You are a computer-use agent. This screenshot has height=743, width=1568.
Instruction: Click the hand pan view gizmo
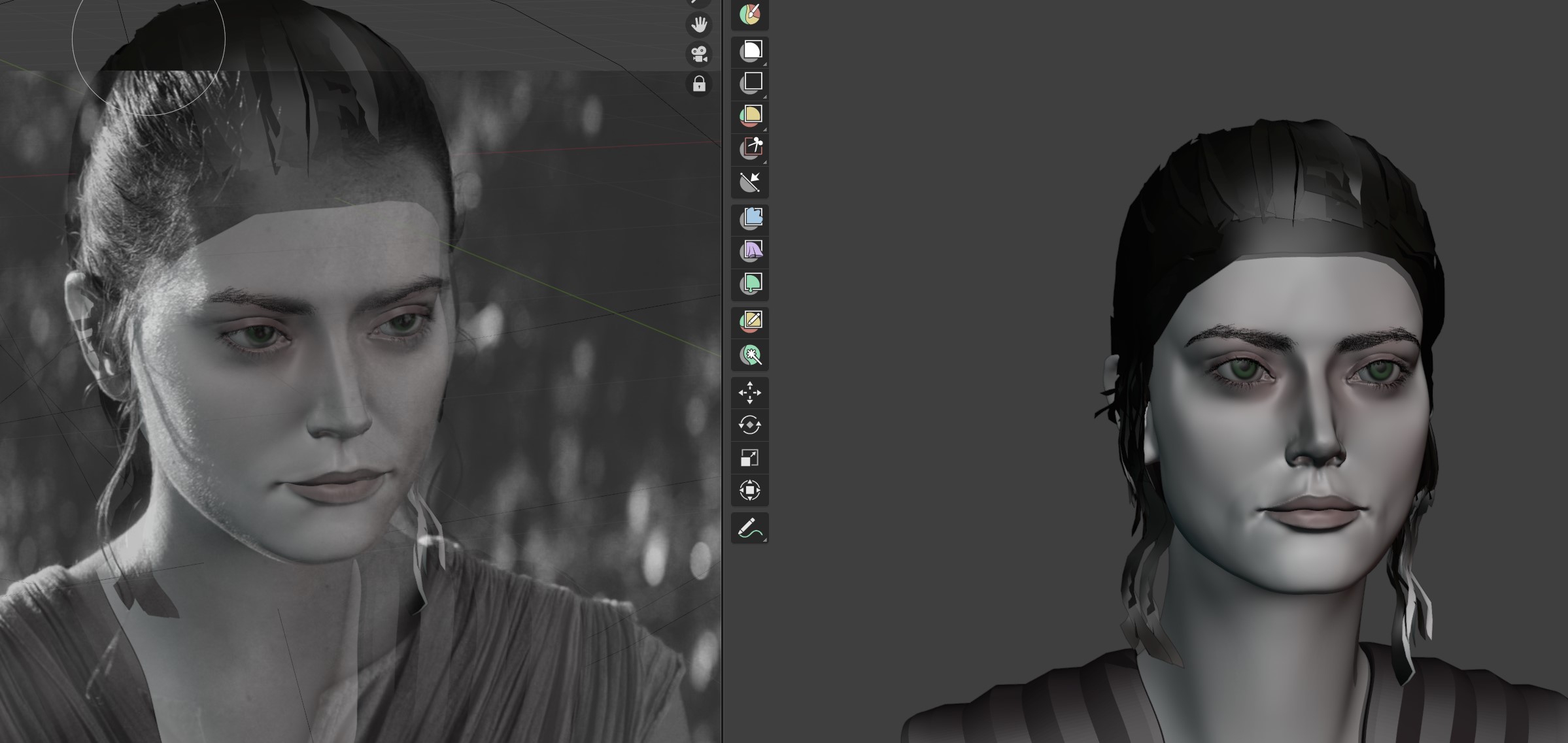click(699, 25)
